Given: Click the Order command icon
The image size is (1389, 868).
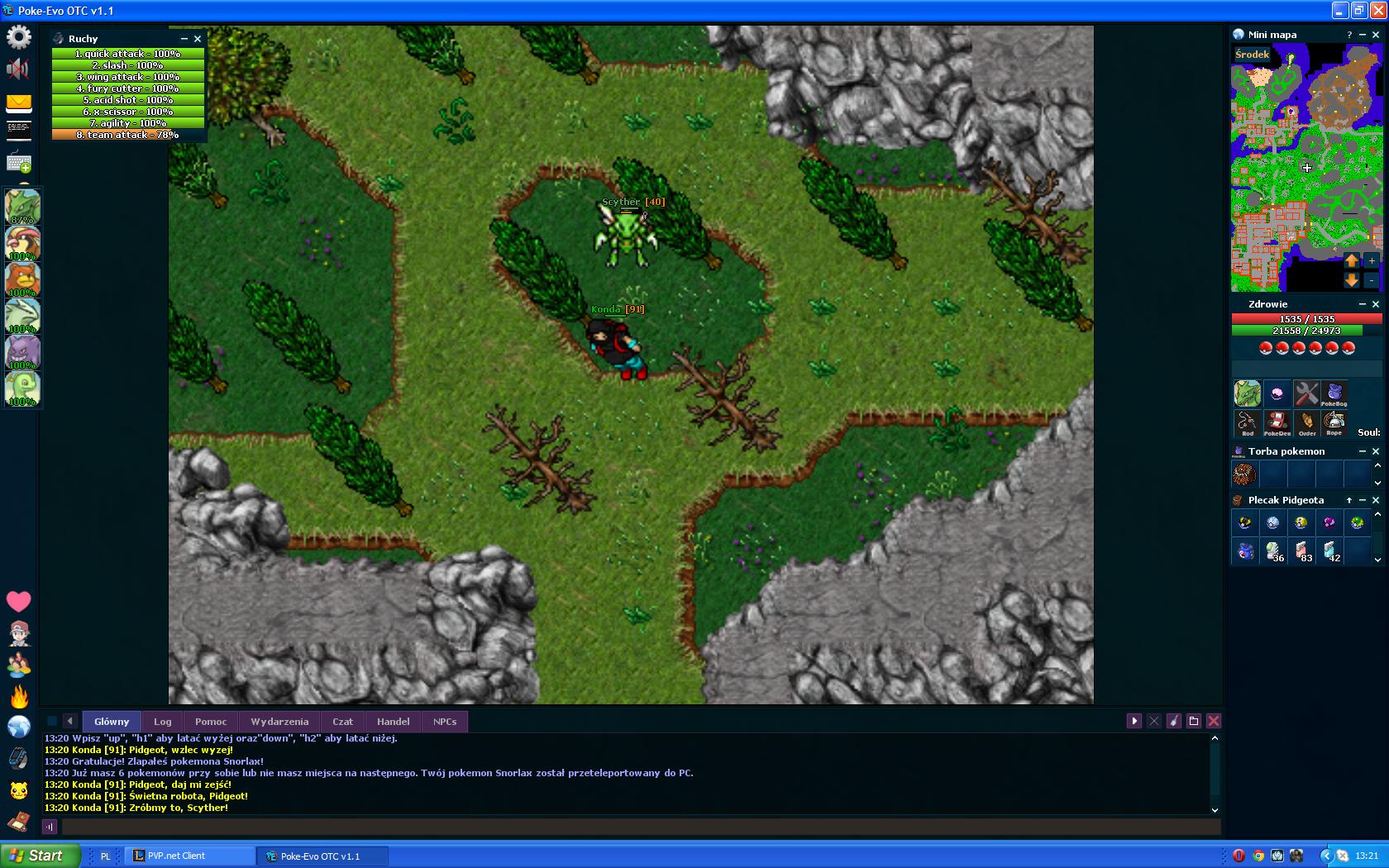Looking at the screenshot, I should [x=1306, y=422].
